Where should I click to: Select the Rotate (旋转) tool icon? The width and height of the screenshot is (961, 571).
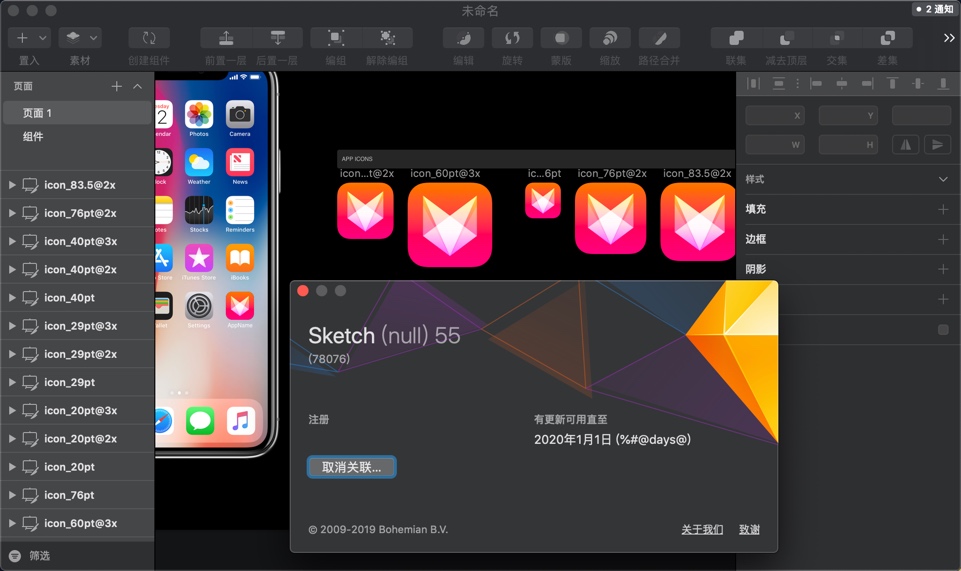512,38
